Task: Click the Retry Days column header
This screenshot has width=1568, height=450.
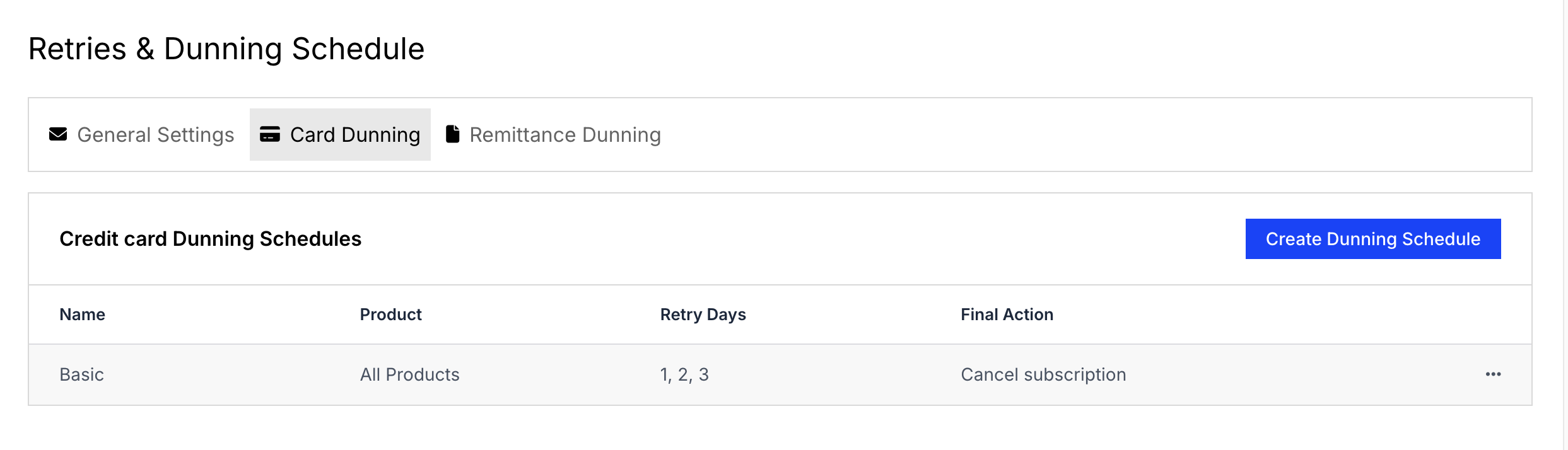Action: point(703,314)
